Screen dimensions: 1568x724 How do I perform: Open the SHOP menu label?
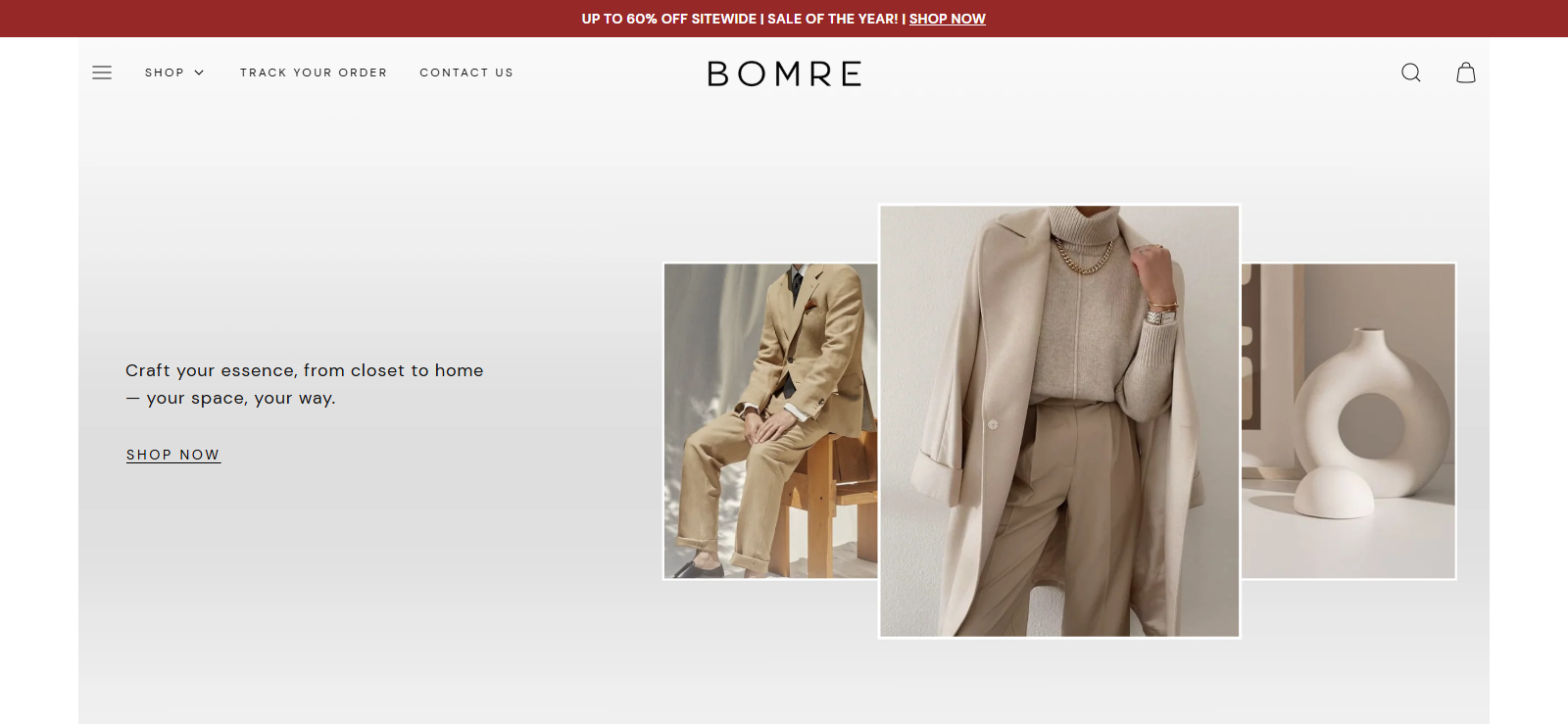165,72
